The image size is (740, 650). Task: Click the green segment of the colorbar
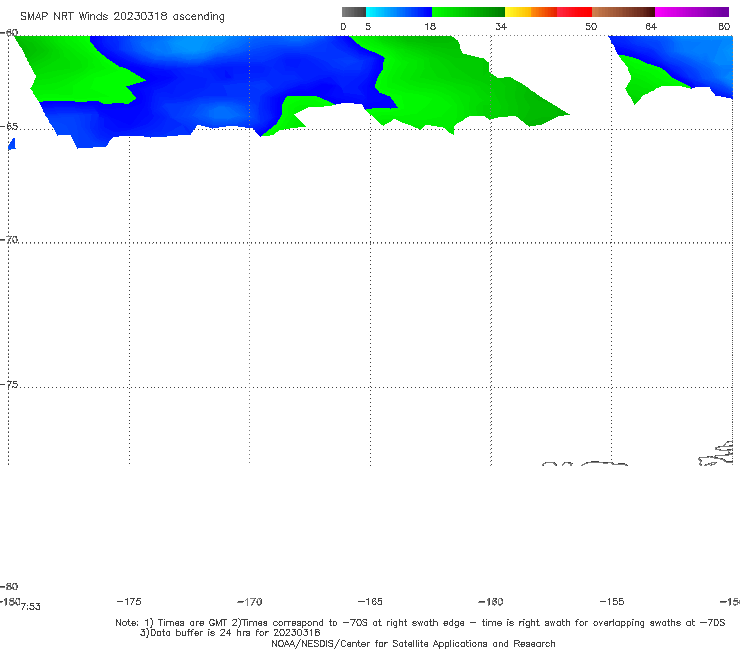coord(468,12)
